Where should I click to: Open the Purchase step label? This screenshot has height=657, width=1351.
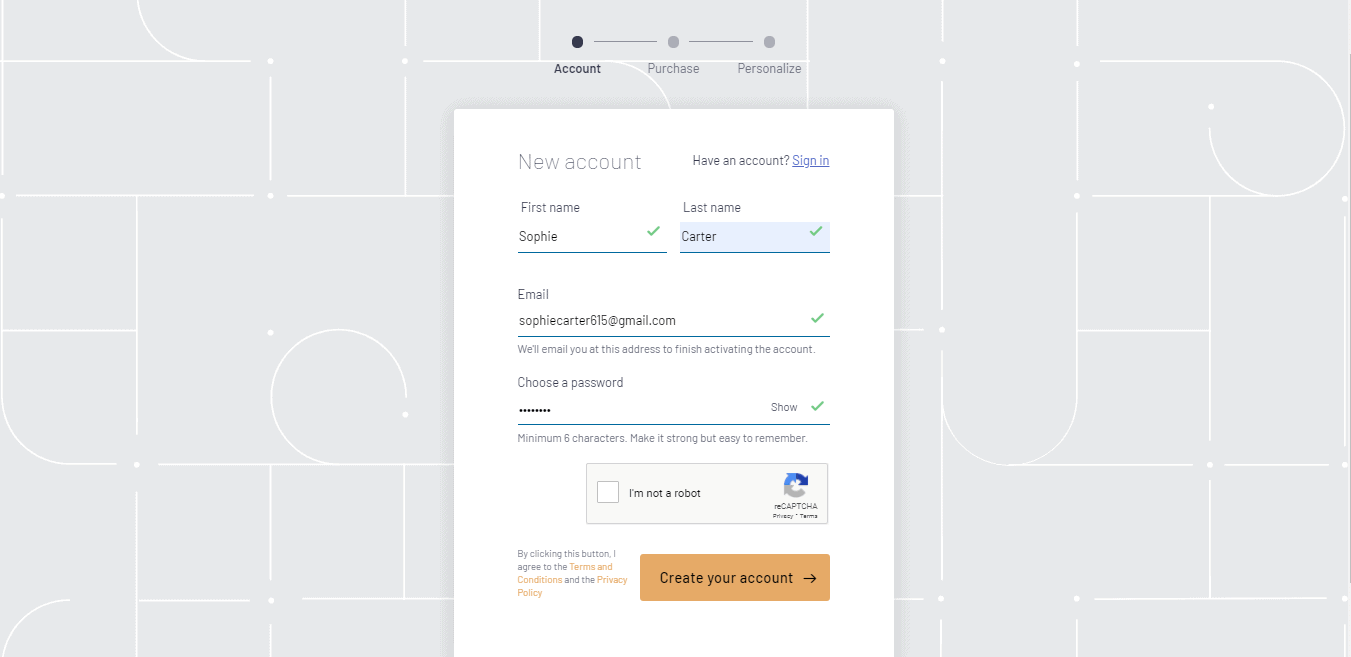673,69
